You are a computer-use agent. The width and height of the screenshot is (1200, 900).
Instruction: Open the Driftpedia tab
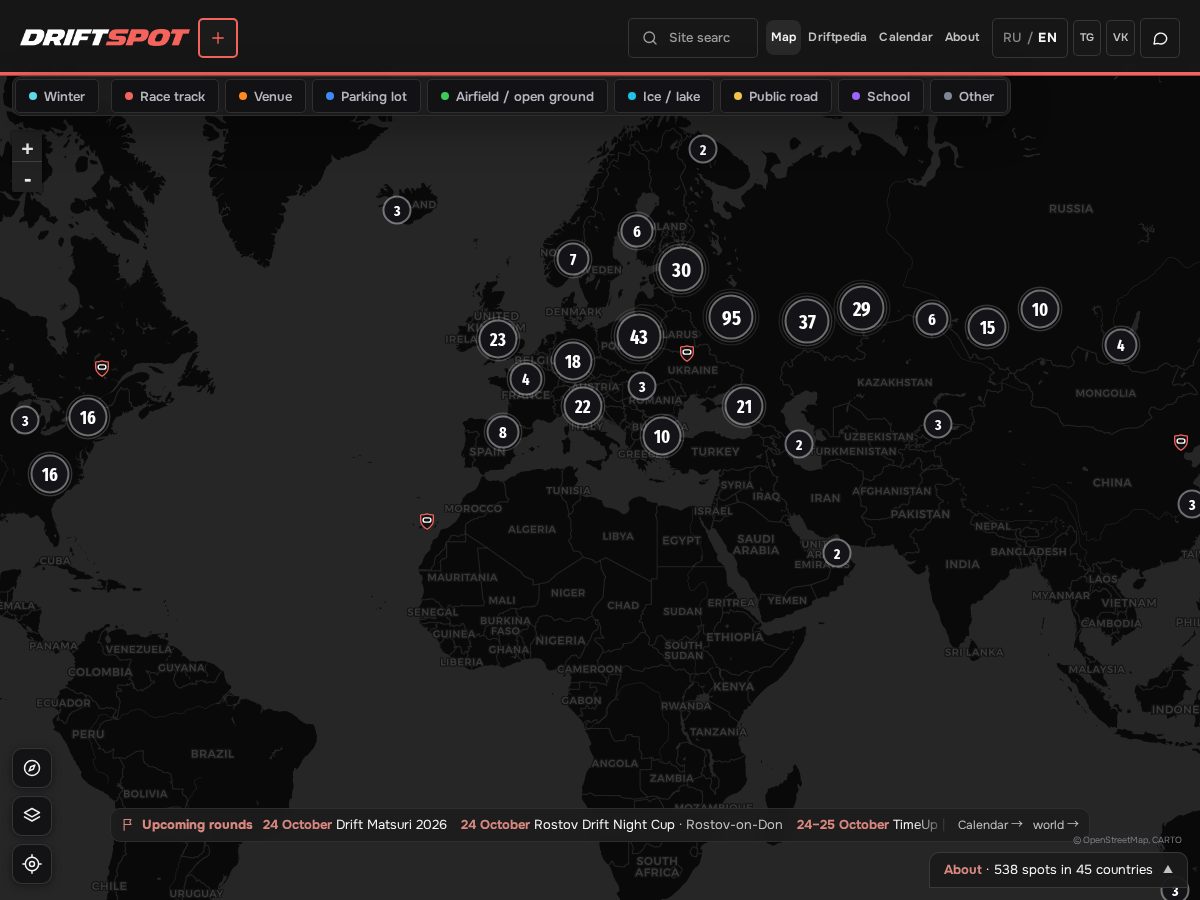[837, 37]
